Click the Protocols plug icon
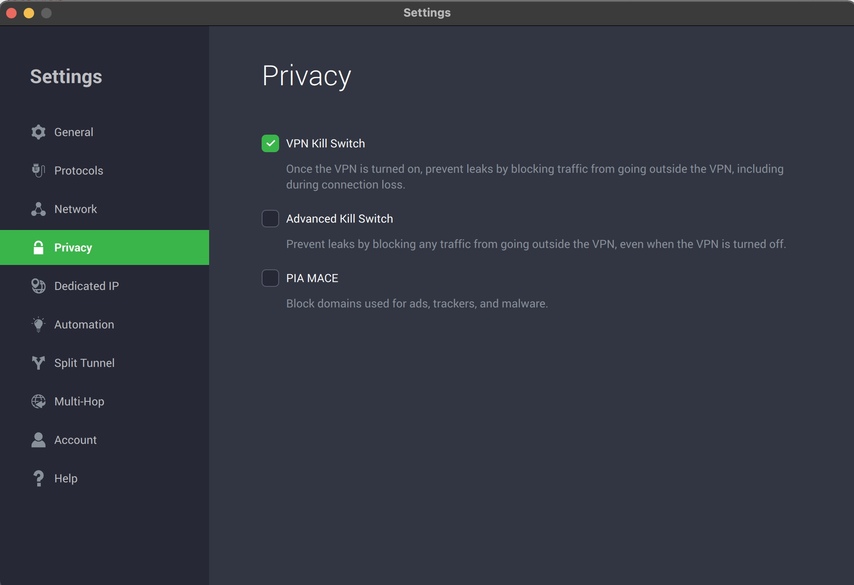Image resolution: width=854 pixels, height=585 pixels. (38, 170)
